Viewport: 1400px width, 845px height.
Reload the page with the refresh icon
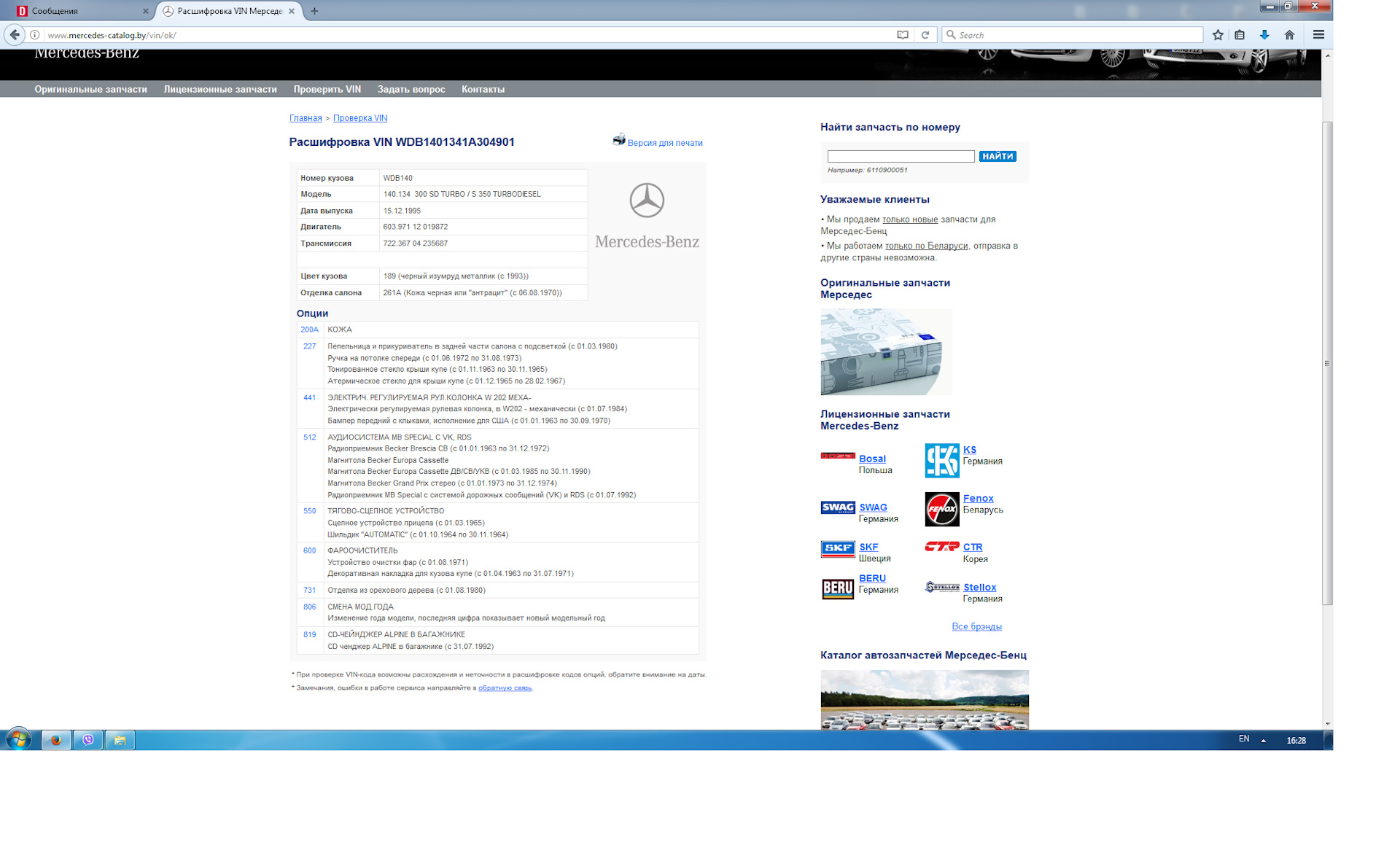(x=925, y=35)
